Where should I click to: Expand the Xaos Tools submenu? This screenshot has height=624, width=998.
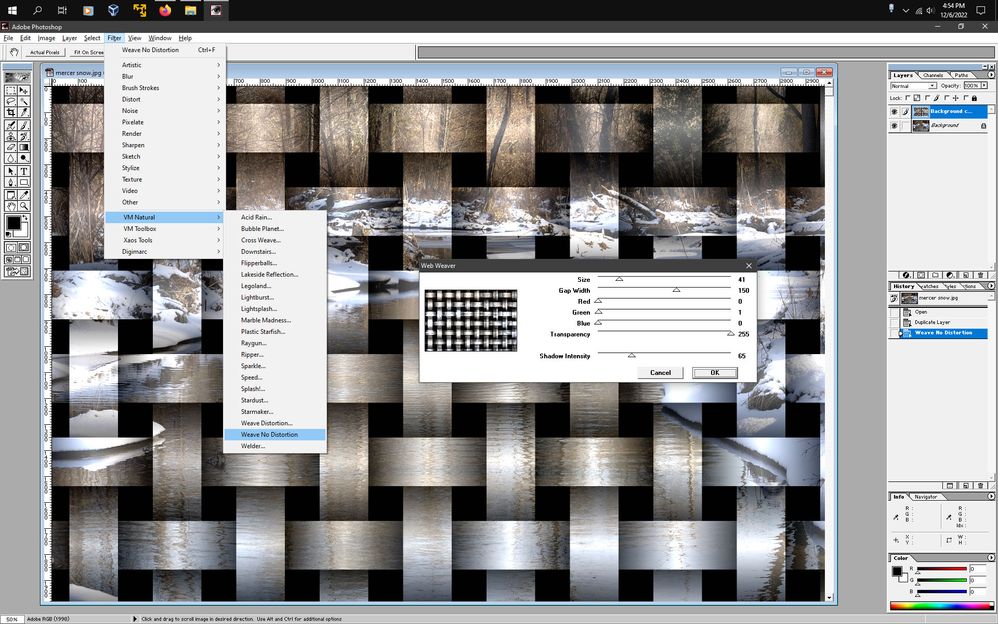click(164, 240)
